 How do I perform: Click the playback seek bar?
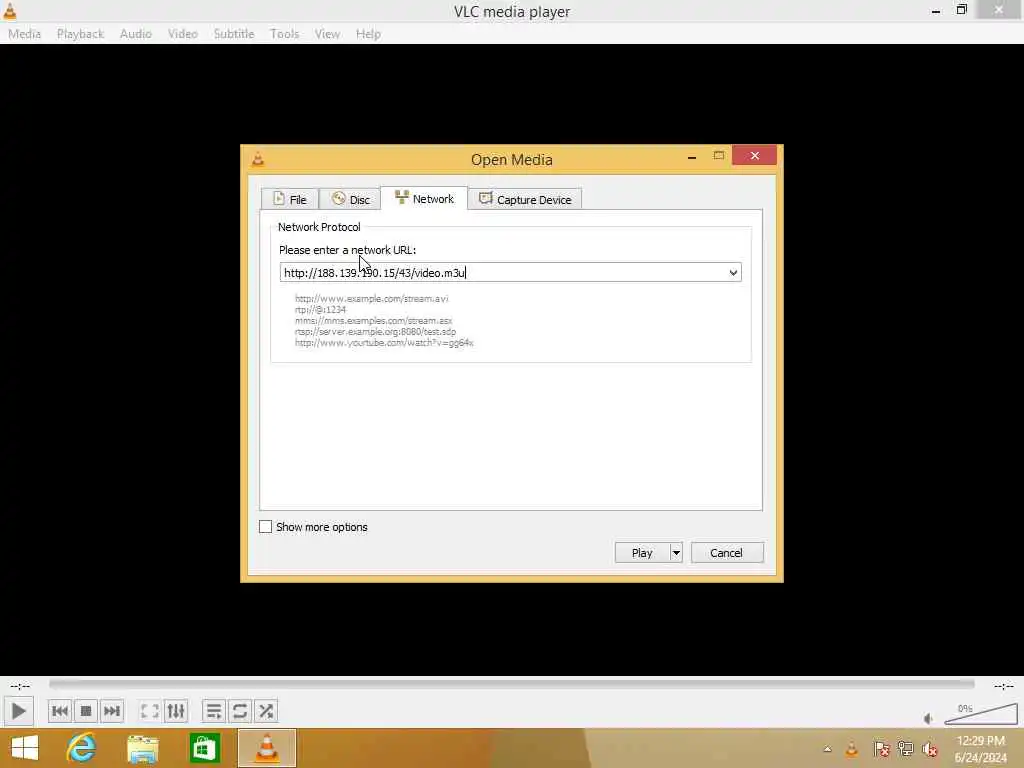[512, 684]
